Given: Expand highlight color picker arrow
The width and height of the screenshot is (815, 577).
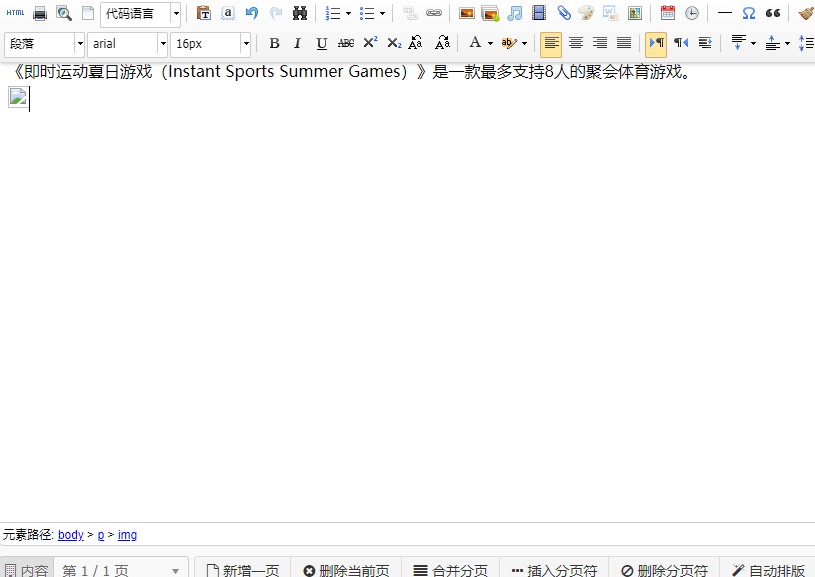Looking at the screenshot, I should 524,44.
